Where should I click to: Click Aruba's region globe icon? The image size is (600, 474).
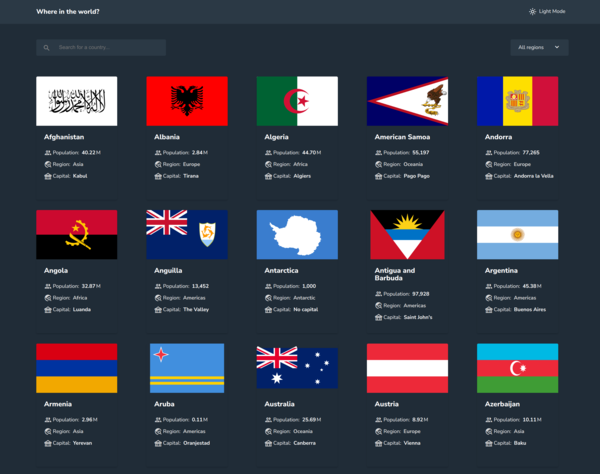tap(158, 432)
